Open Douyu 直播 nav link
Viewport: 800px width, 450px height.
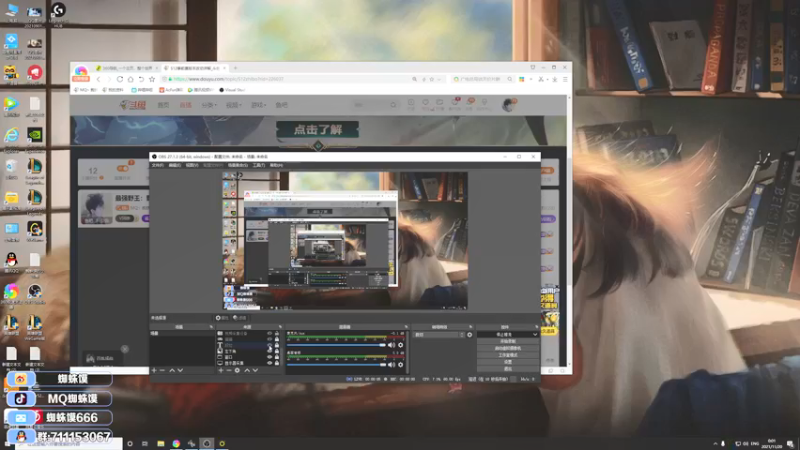pyautogui.click(x=185, y=105)
